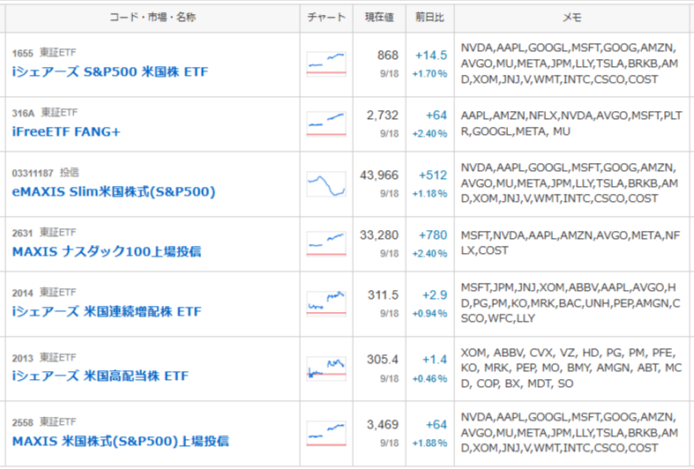Open the iFreeETF FANG+ link
Image resolution: width=694 pixels, height=469 pixels.
(x=66, y=132)
